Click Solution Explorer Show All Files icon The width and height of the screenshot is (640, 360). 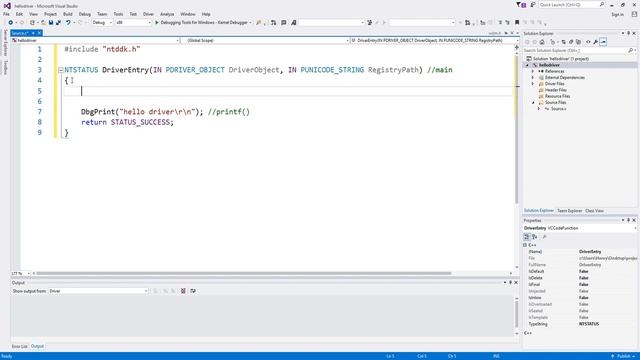pyautogui.click(x=578, y=42)
